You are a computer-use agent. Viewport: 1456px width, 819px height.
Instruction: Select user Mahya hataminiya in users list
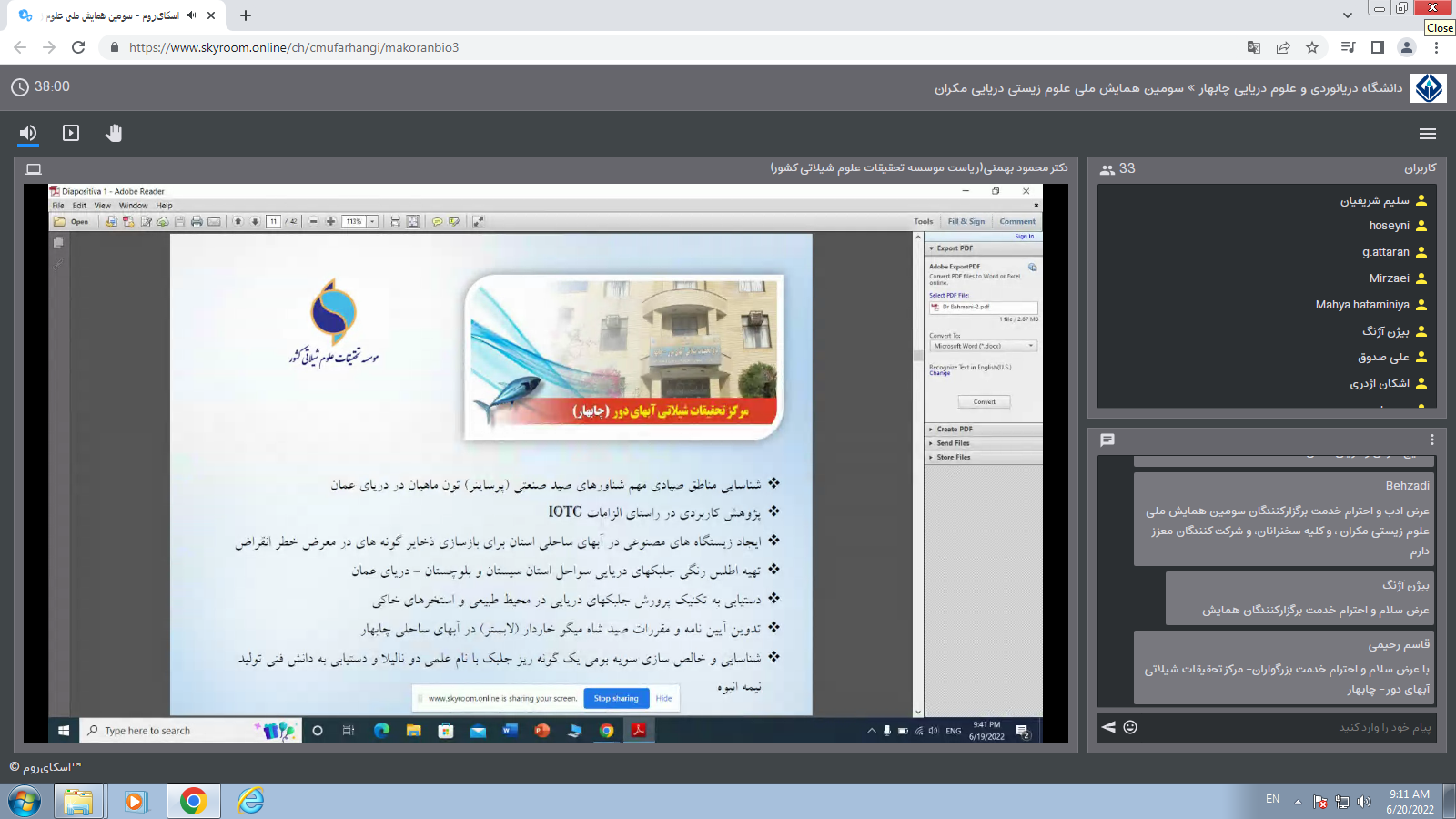coord(1361,305)
